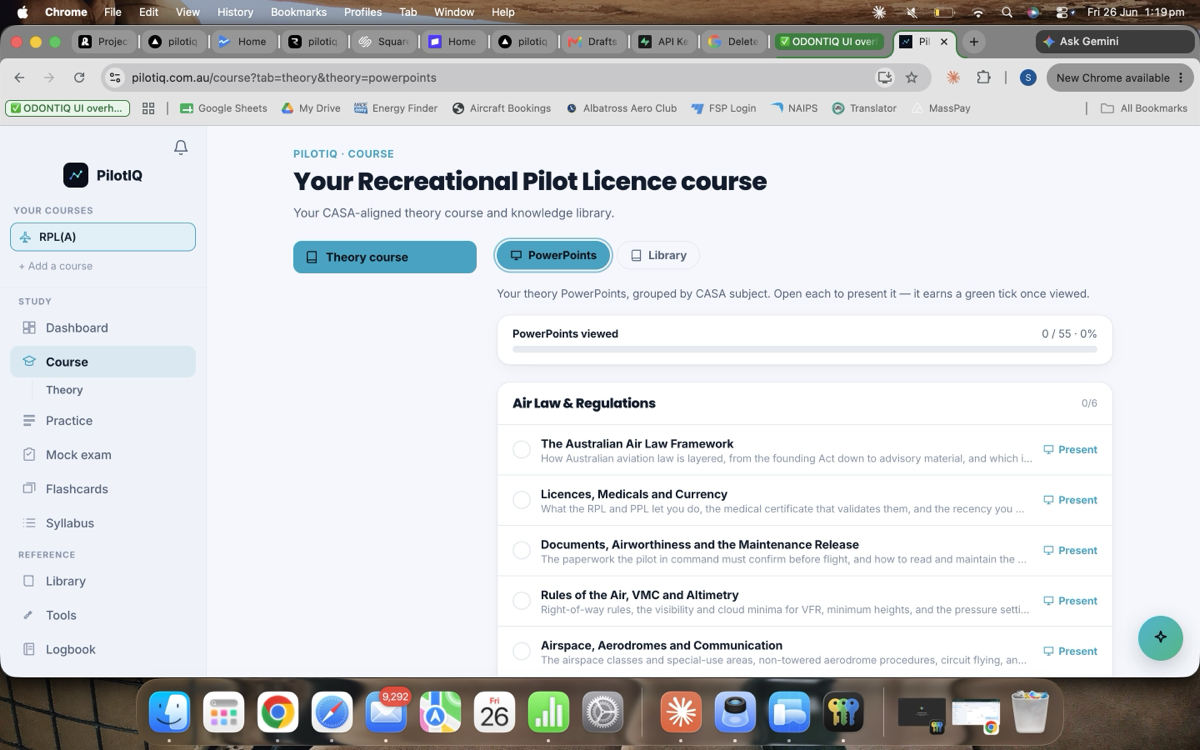This screenshot has height=750, width=1200.
Task: Switch to the ODONTIQ UI overhaul browser tab
Action: pos(829,42)
